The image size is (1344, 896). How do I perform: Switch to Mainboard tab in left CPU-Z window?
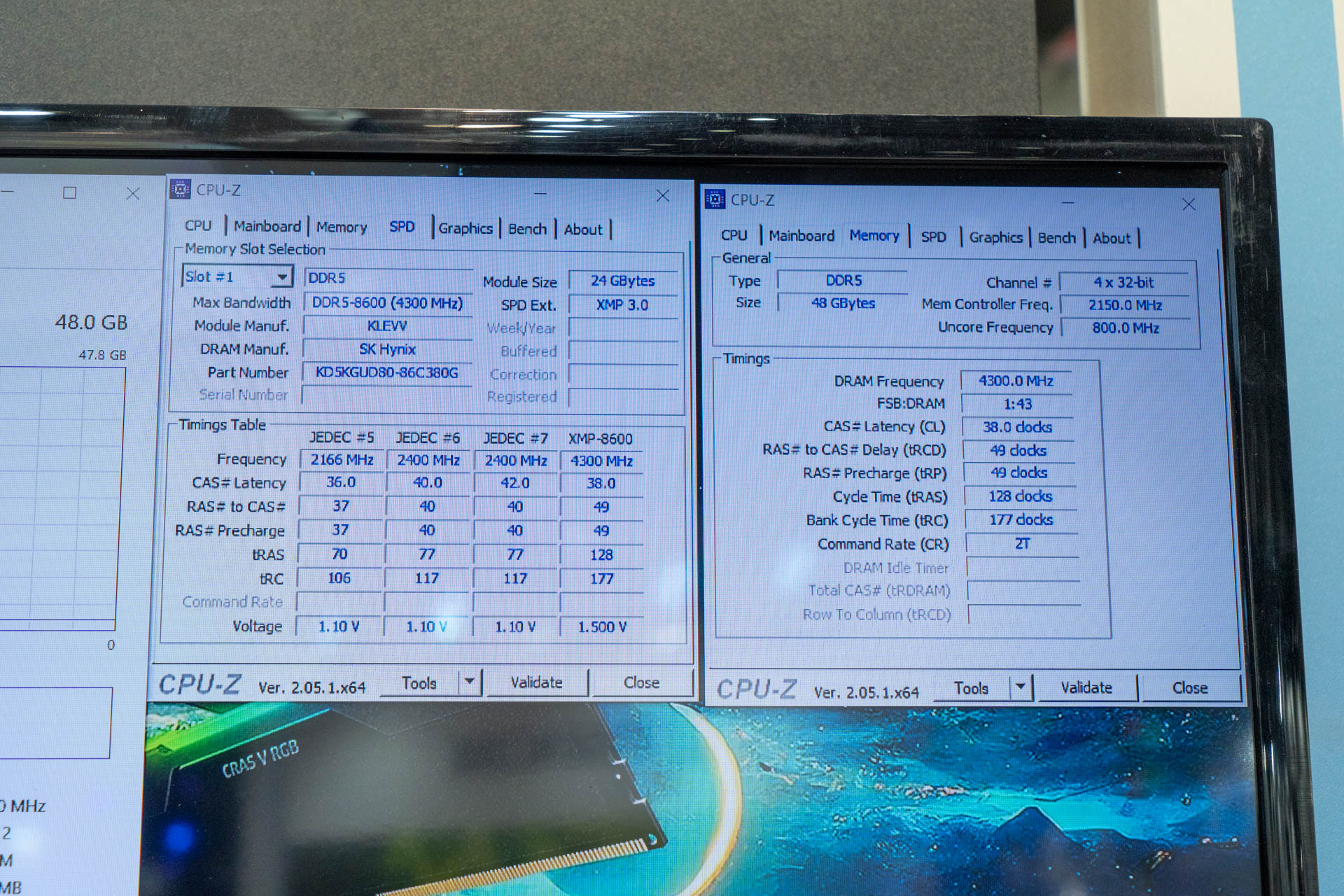pos(267,226)
